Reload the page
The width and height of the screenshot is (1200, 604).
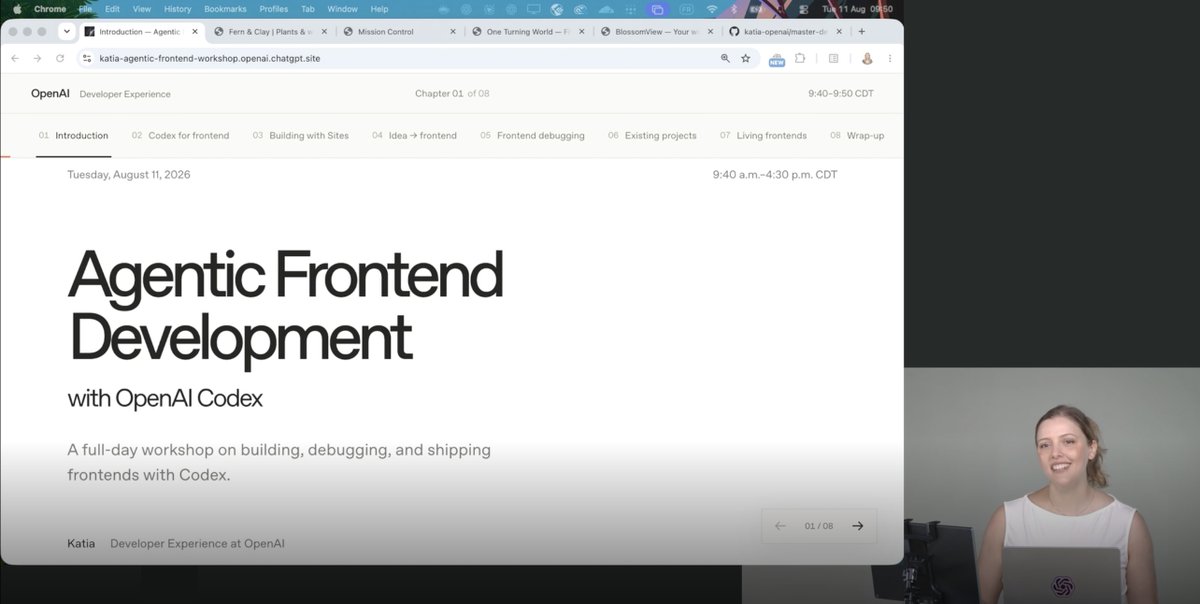point(60,59)
